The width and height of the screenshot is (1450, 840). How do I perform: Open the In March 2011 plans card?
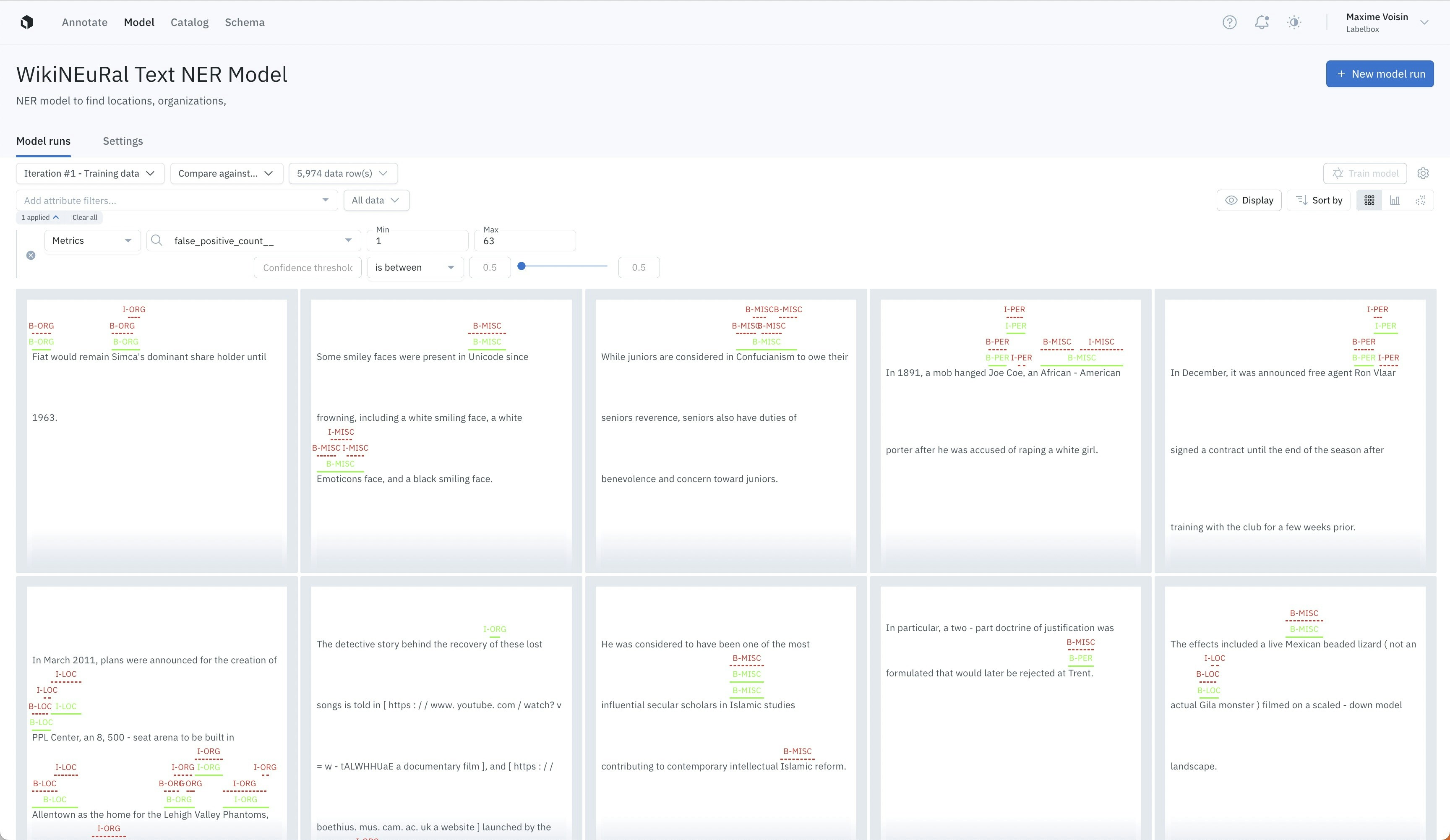[156, 708]
